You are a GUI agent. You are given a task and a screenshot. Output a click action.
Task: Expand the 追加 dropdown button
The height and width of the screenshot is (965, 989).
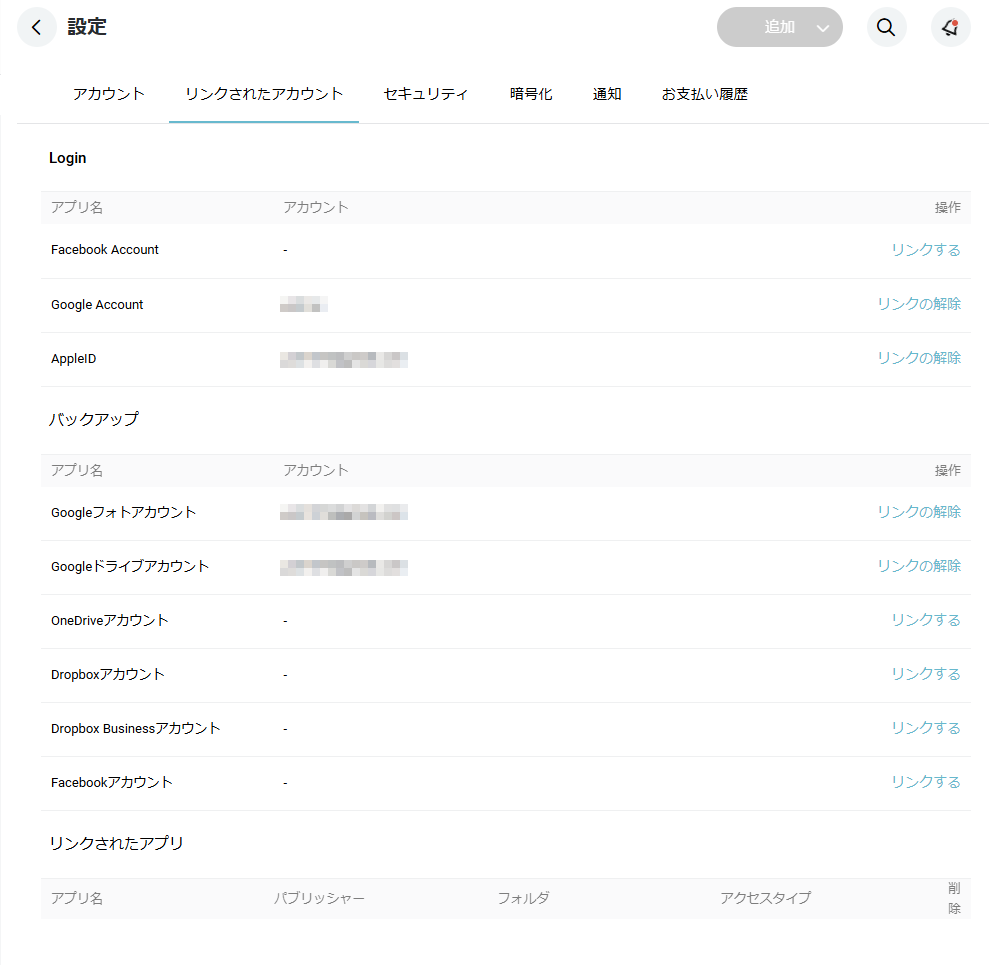[x=822, y=28]
